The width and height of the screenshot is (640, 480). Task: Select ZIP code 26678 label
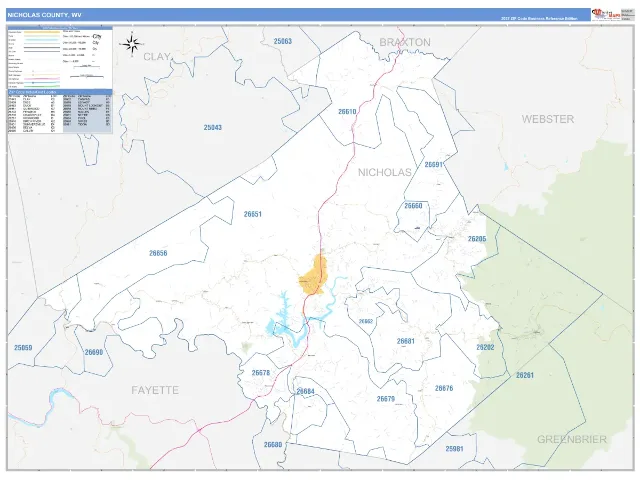coord(261,373)
